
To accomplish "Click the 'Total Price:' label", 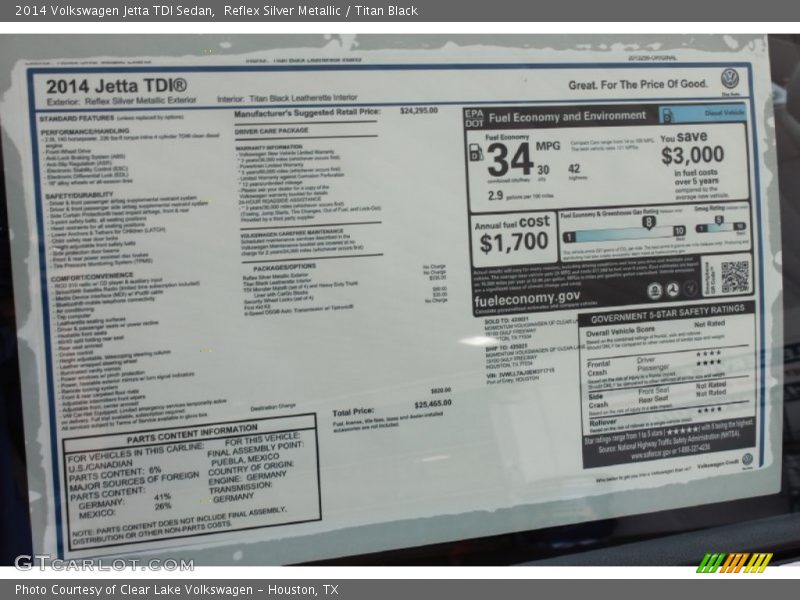I will 353,412.
